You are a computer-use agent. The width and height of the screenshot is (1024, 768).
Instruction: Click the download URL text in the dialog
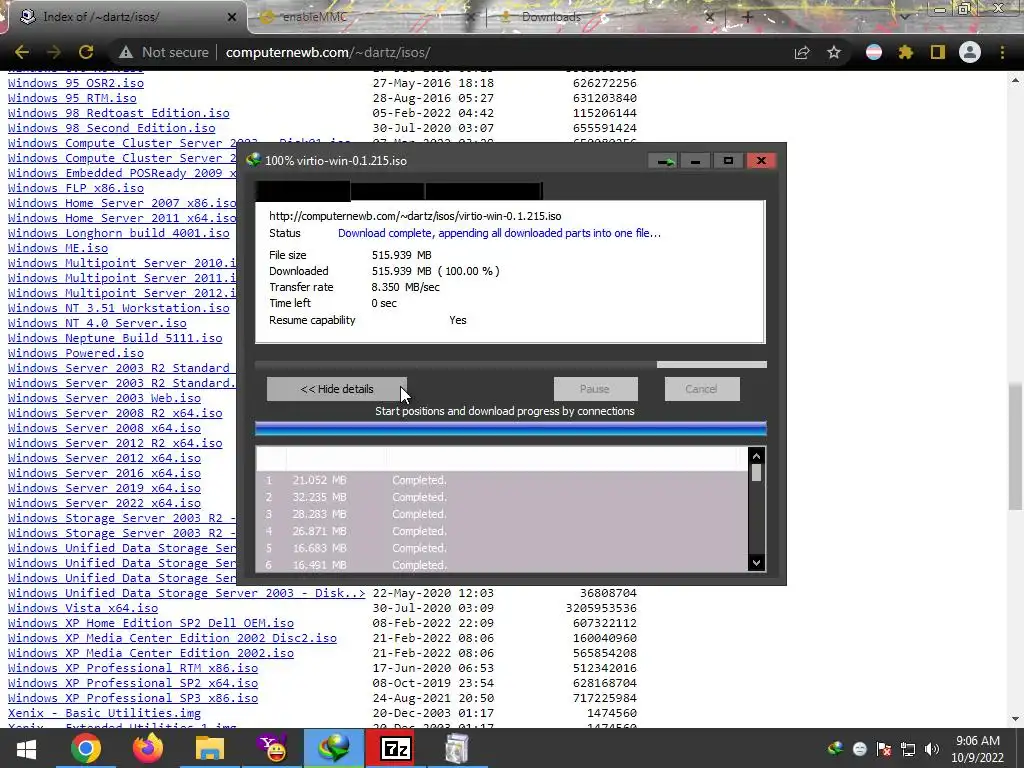[x=415, y=216]
